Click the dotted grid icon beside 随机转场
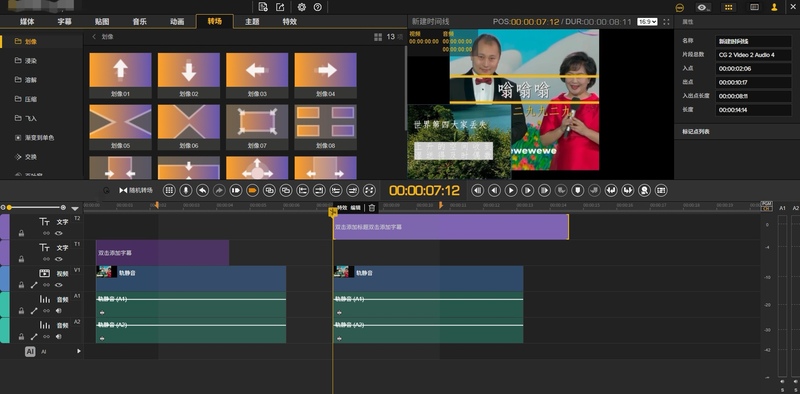This screenshot has width=800, height=394. tap(169, 190)
